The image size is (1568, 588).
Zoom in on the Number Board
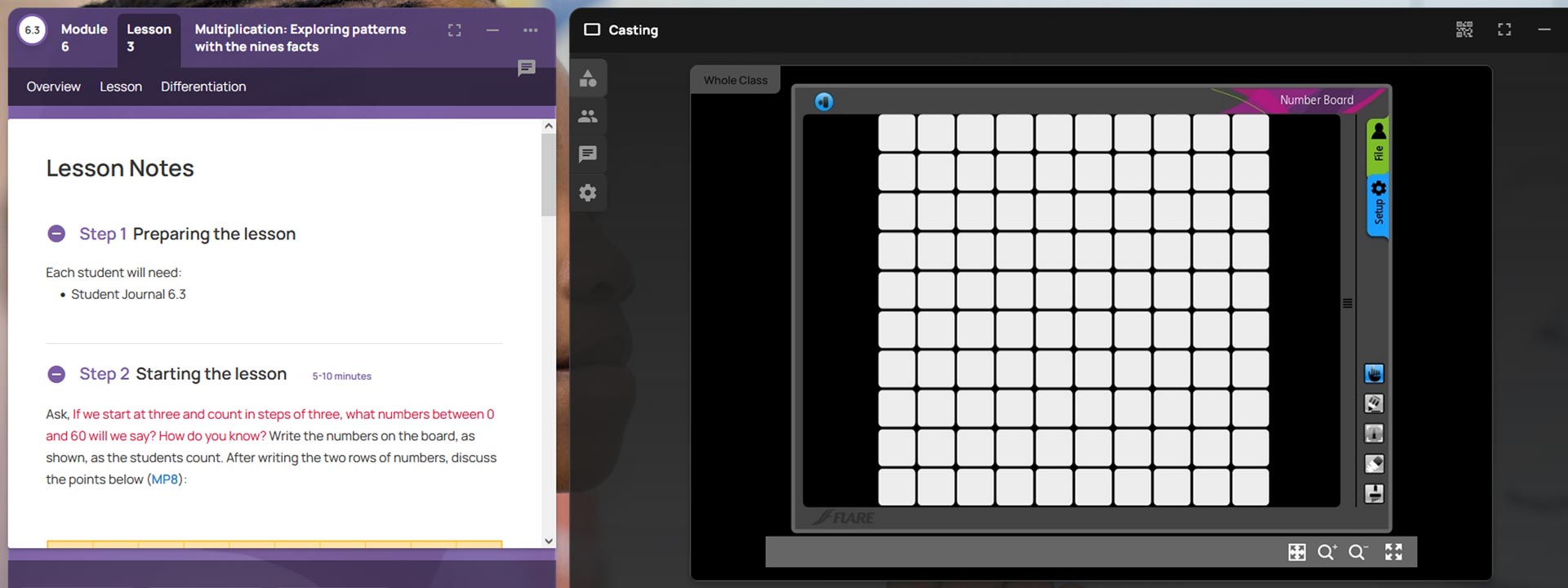tap(1327, 552)
